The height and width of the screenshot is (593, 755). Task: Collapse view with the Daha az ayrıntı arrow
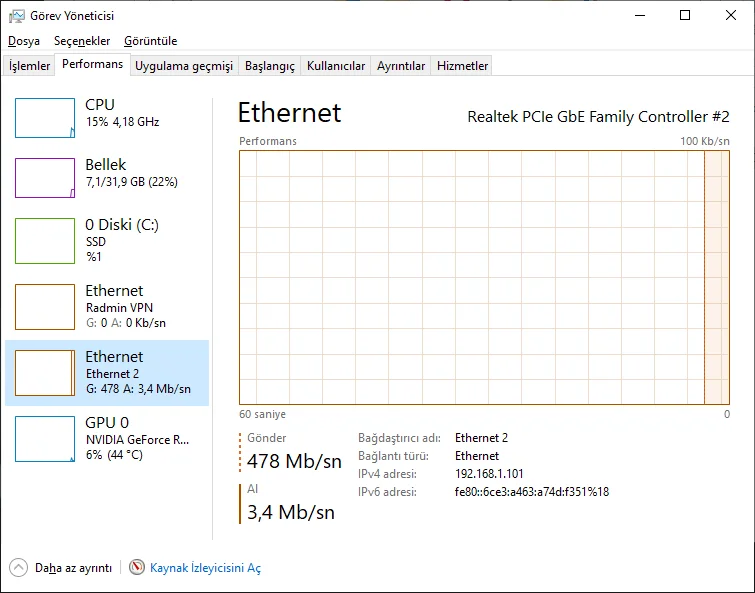[19, 567]
